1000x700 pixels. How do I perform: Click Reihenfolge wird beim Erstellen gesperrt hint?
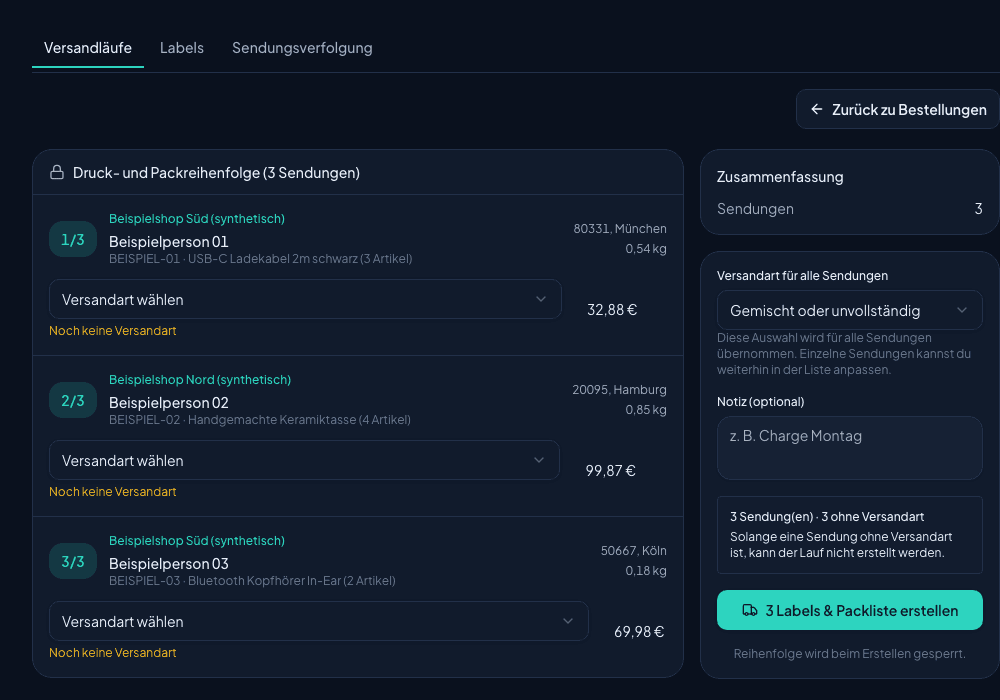pos(849,654)
